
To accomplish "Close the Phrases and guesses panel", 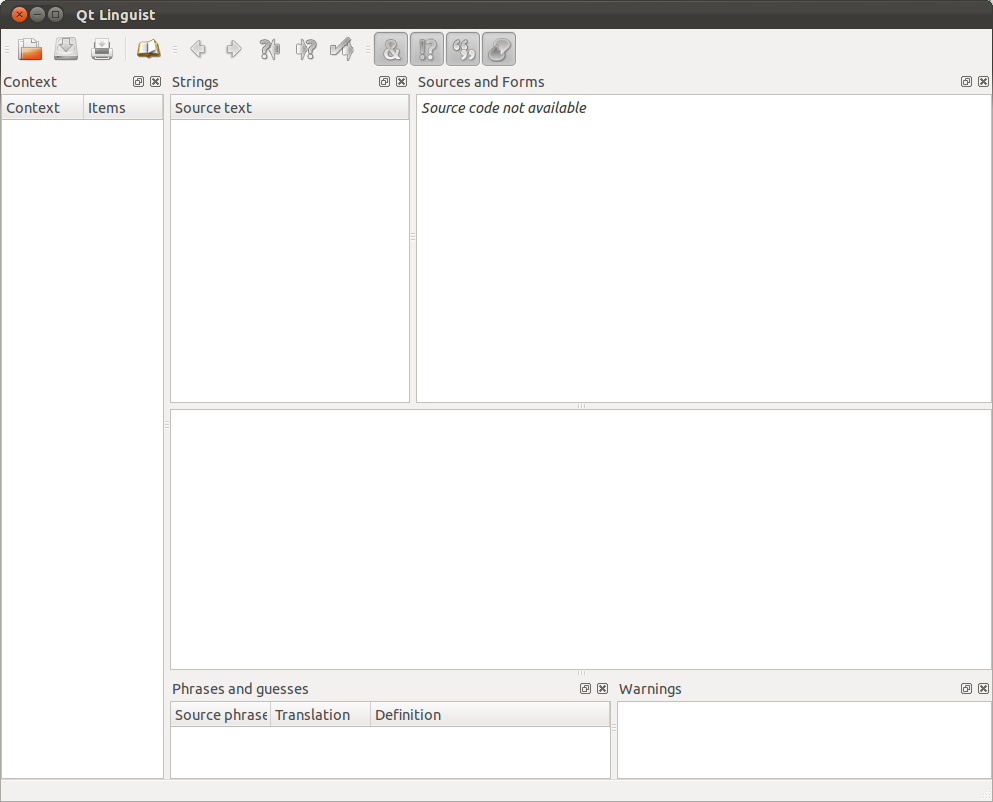I will (x=602, y=689).
